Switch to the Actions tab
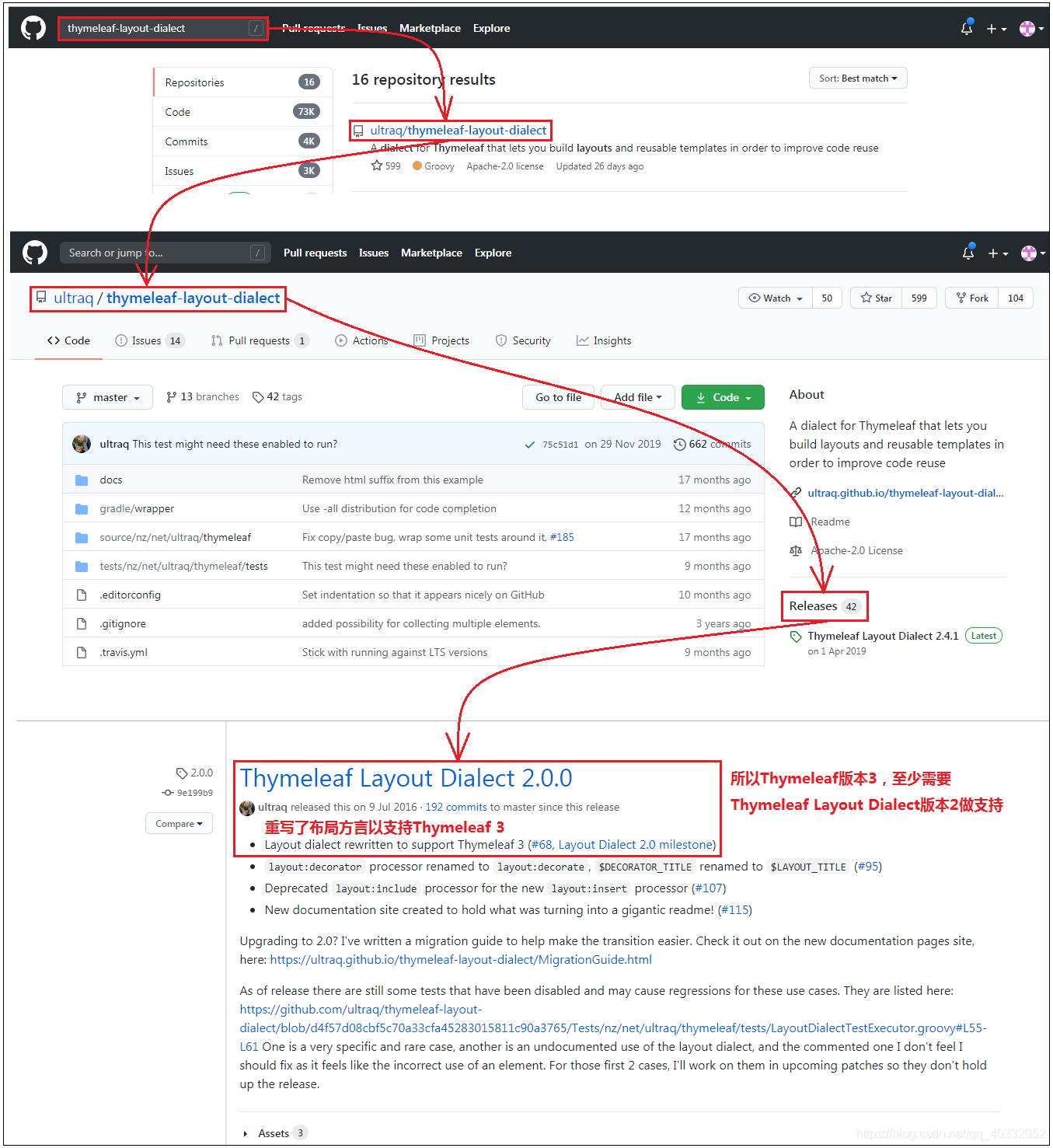1053x1148 pixels. (361, 340)
